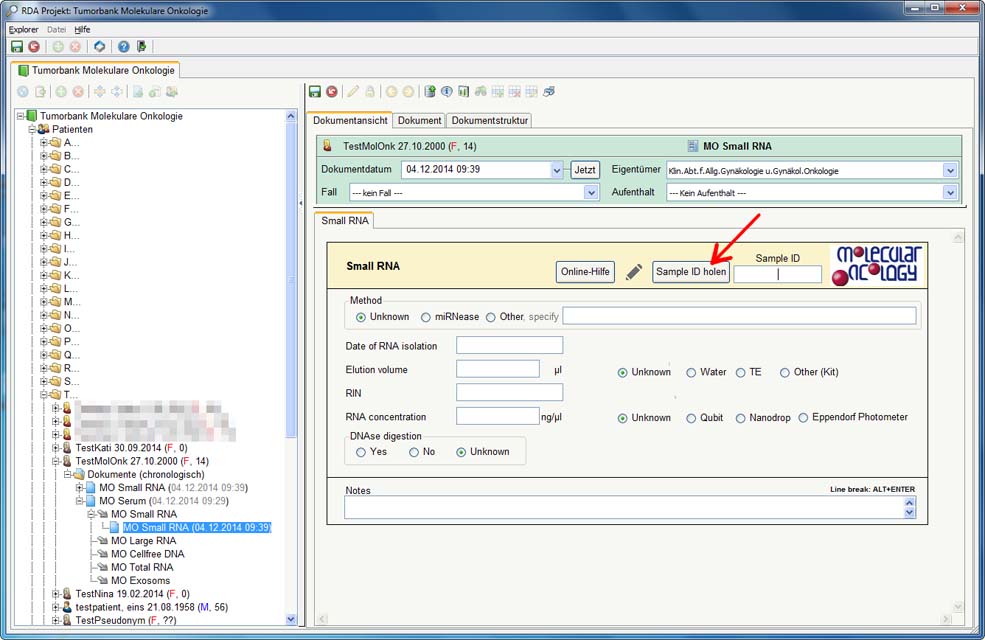The height and width of the screenshot is (640, 985).
Task: Choose Qubit for RNA concentration measurement
Action: pyautogui.click(x=691, y=418)
